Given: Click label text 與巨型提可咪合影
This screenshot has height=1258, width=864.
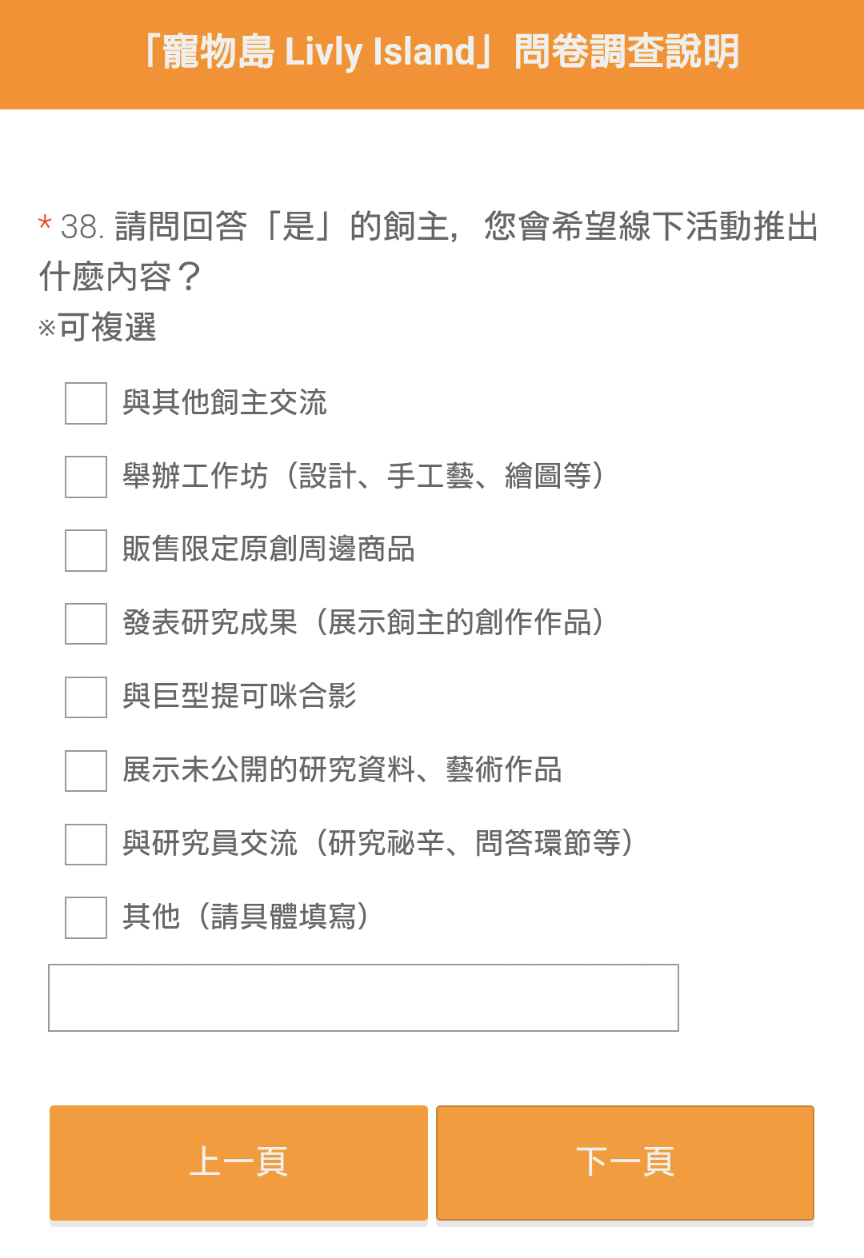Looking at the screenshot, I should click(240, 697).
